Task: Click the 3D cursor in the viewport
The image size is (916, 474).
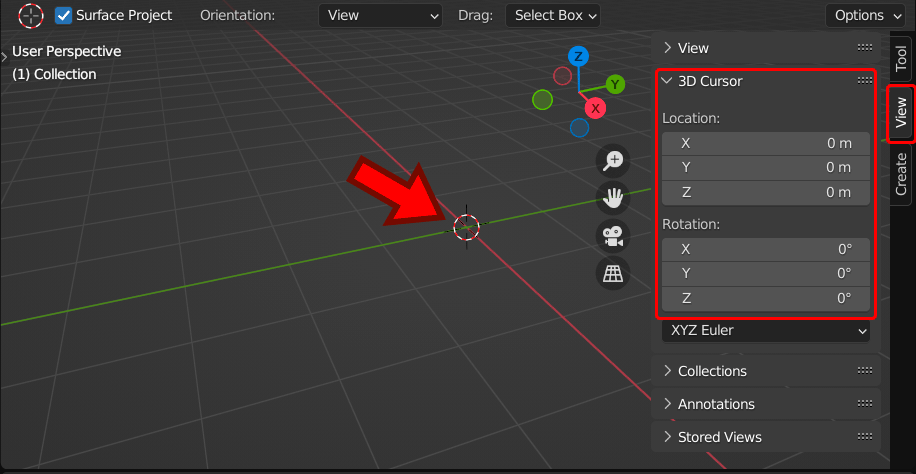Action: tap(466, 227)
